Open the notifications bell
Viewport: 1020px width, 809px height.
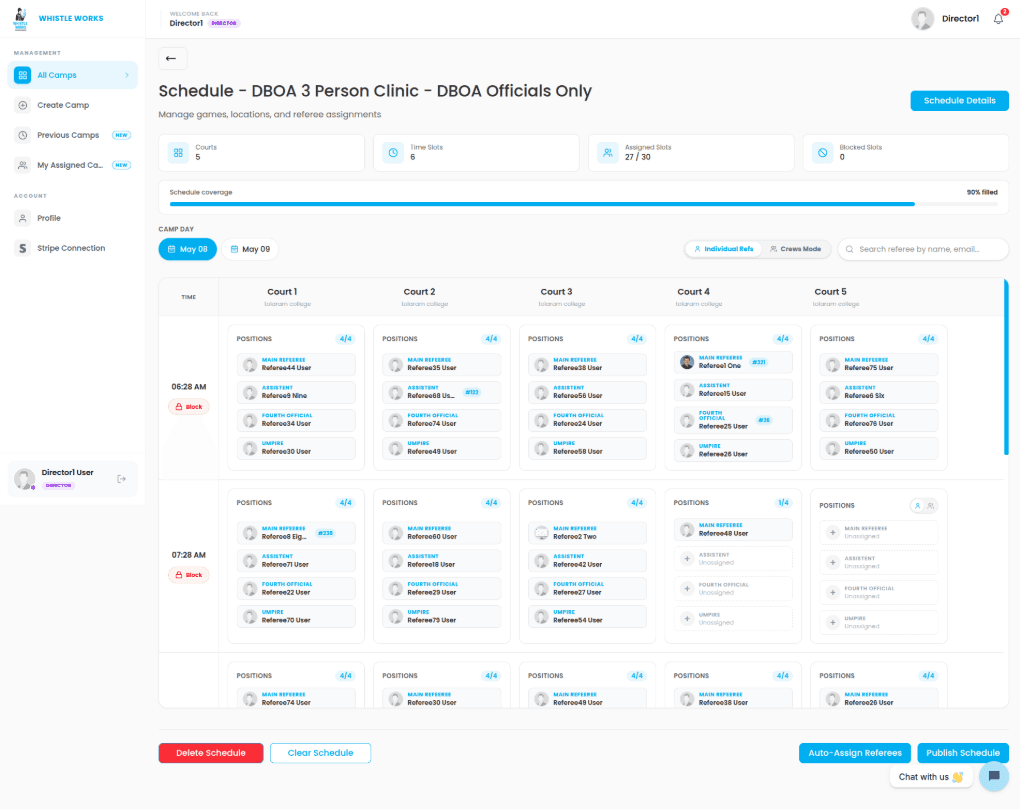[998, 19]
